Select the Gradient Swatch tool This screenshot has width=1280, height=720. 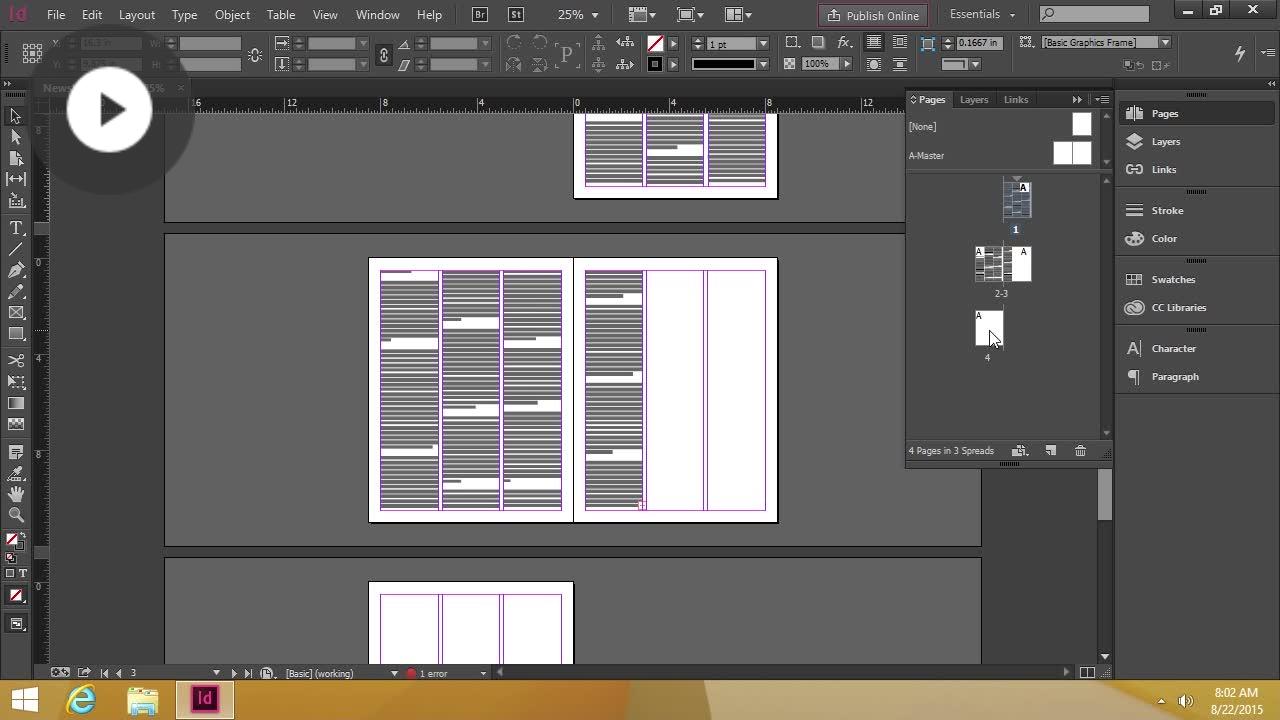(16, 403)
